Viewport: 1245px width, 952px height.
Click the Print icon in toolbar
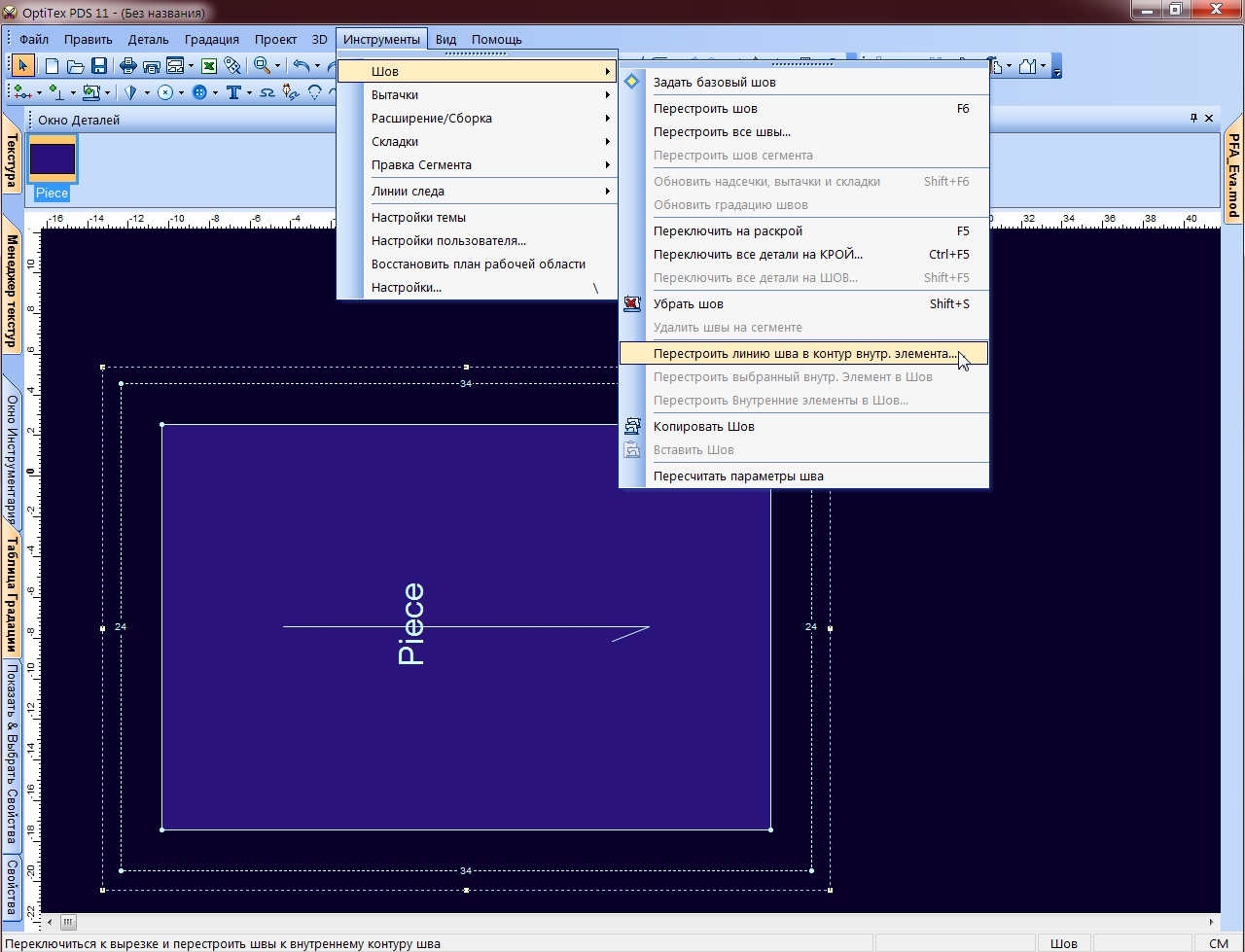[127, 66]
